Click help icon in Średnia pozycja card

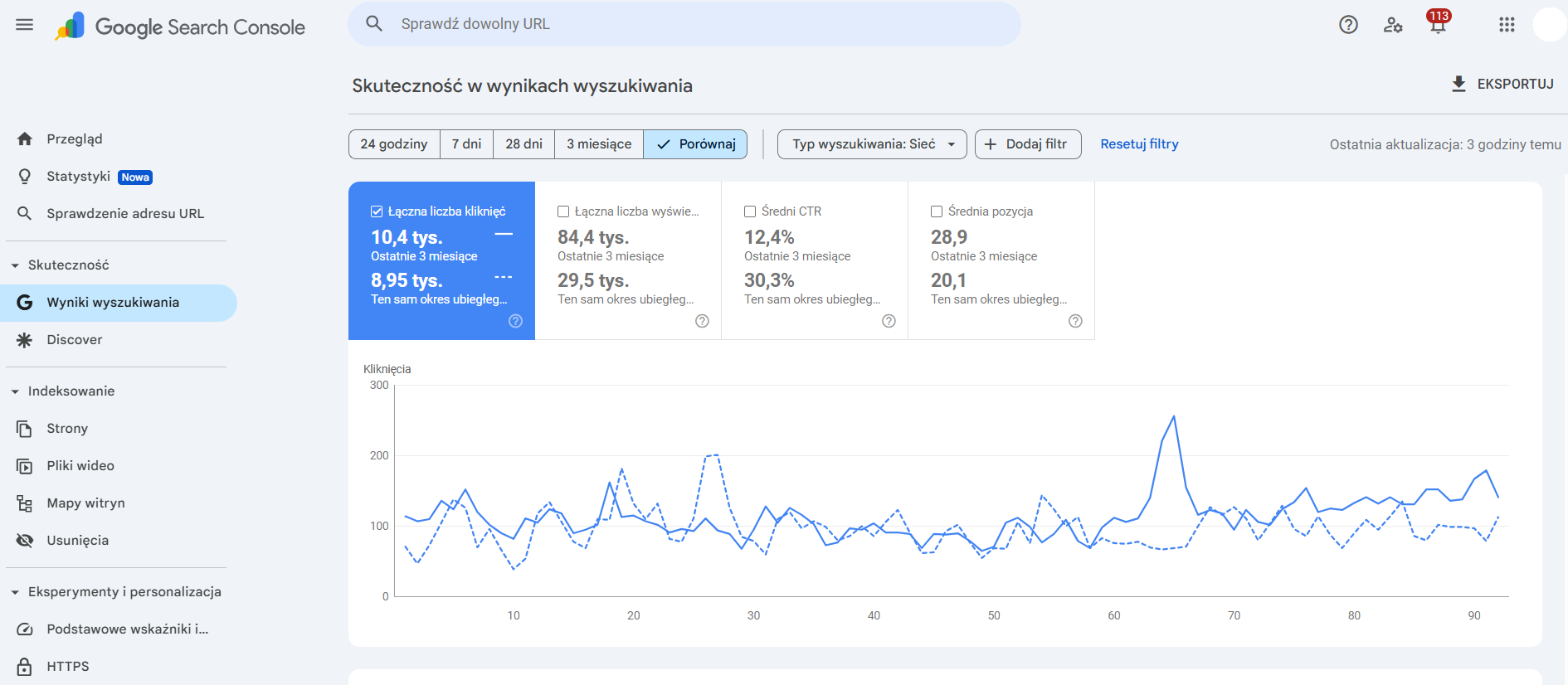point(1075,321)
